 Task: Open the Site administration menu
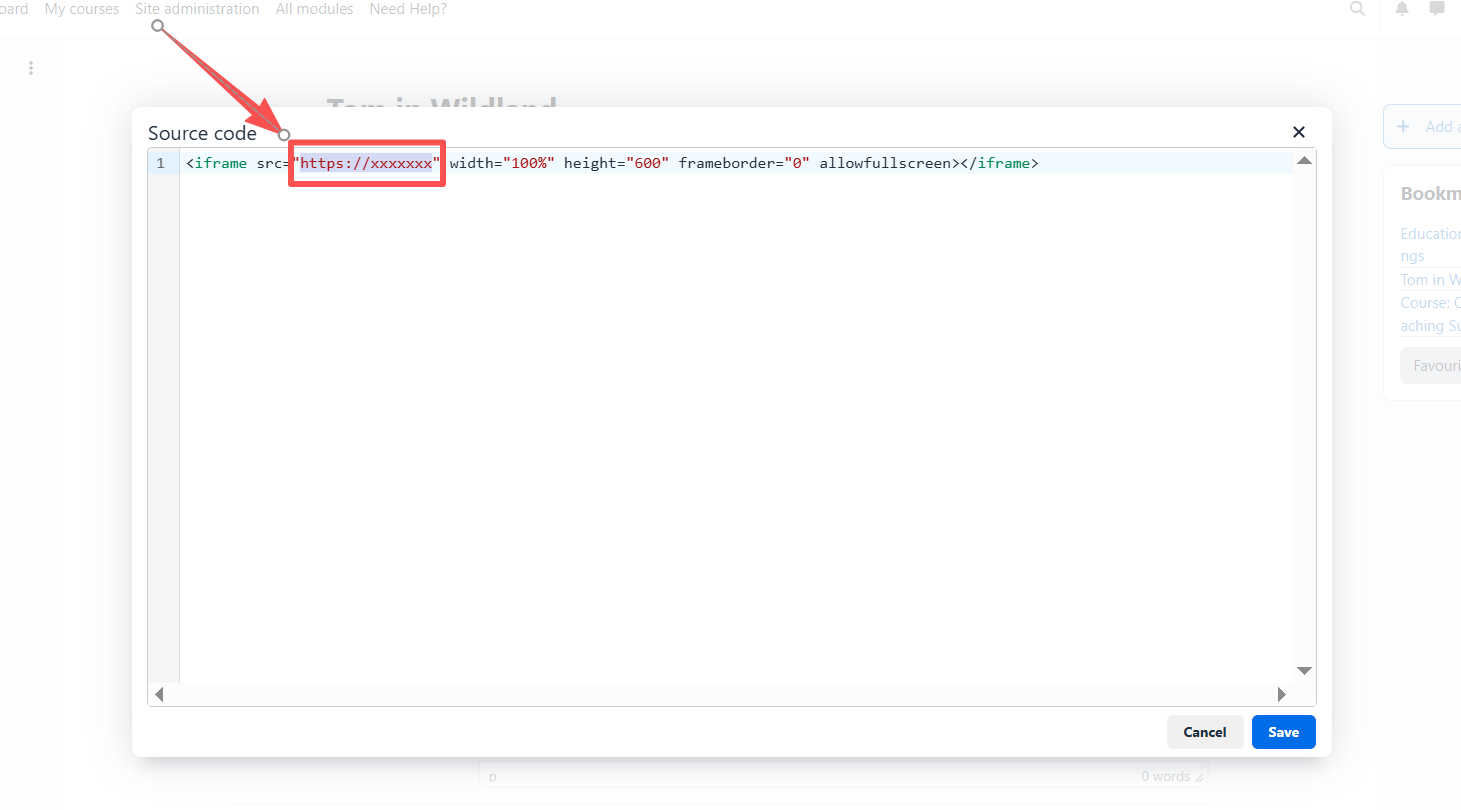(197, 9)
